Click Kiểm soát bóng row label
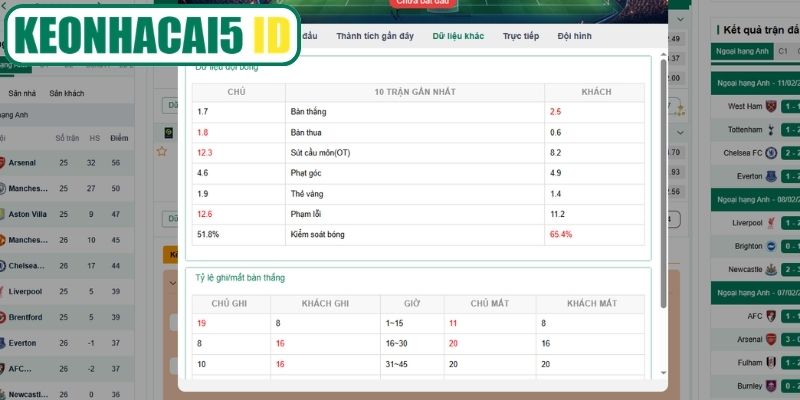800x400 pixels. pos(317,235)
